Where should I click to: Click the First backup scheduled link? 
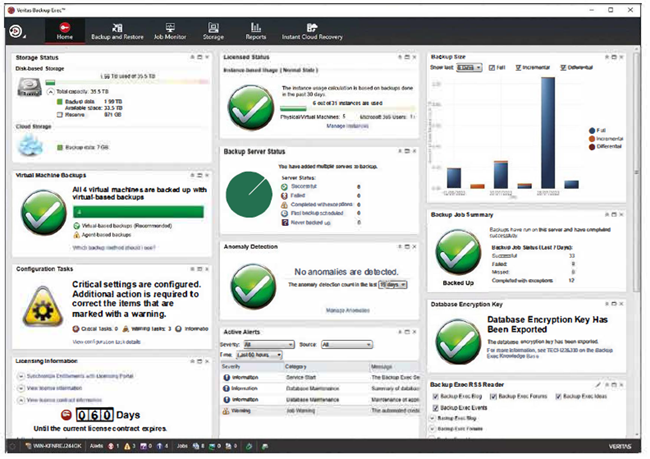317,213
